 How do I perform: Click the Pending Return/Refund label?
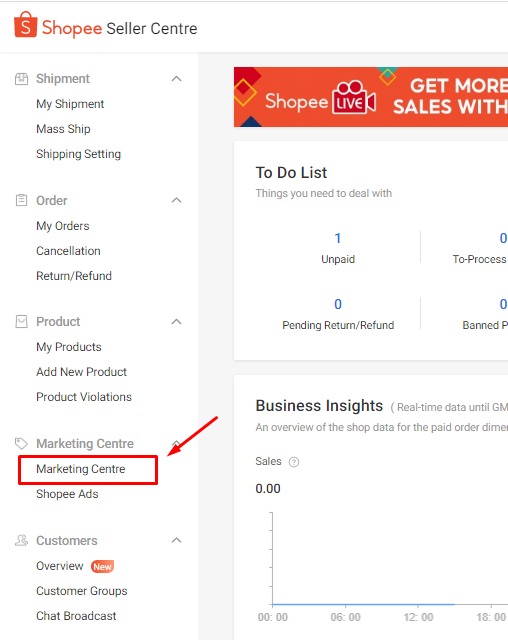click(x=338, y=325)
